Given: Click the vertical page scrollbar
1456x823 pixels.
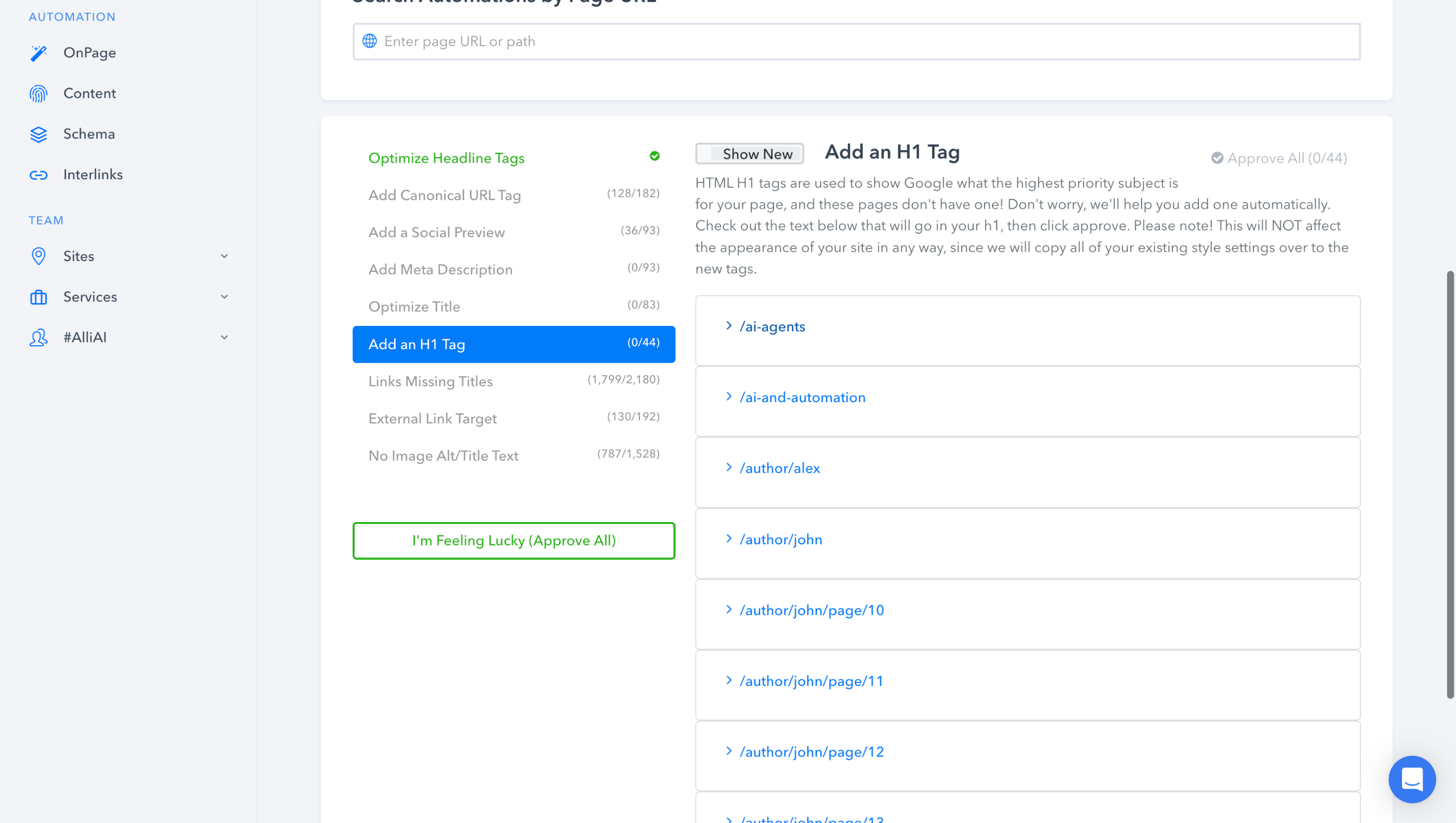Looking at the screenshot, I should (x=1450, y=483).
